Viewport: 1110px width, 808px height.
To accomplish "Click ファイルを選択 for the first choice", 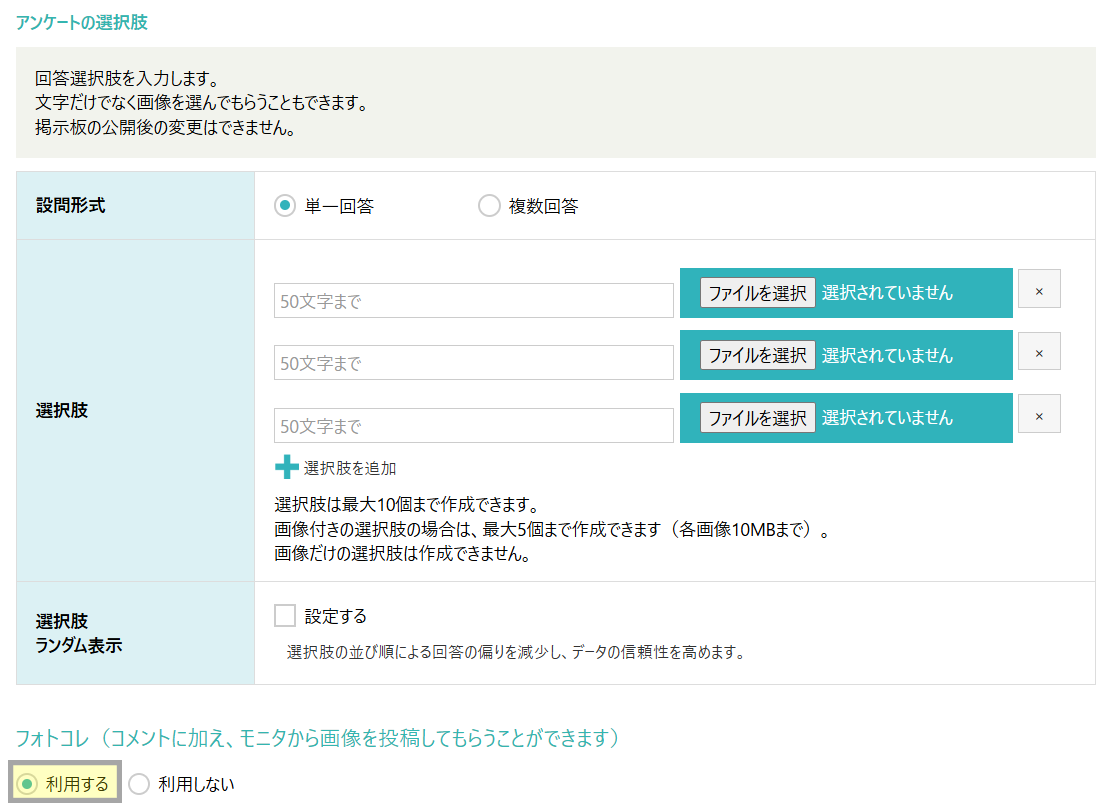I will 757,292.
